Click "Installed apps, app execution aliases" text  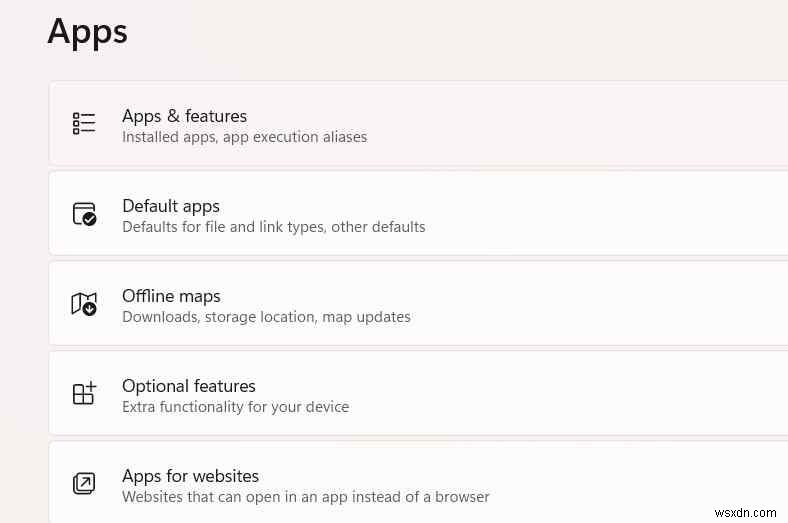244,137
